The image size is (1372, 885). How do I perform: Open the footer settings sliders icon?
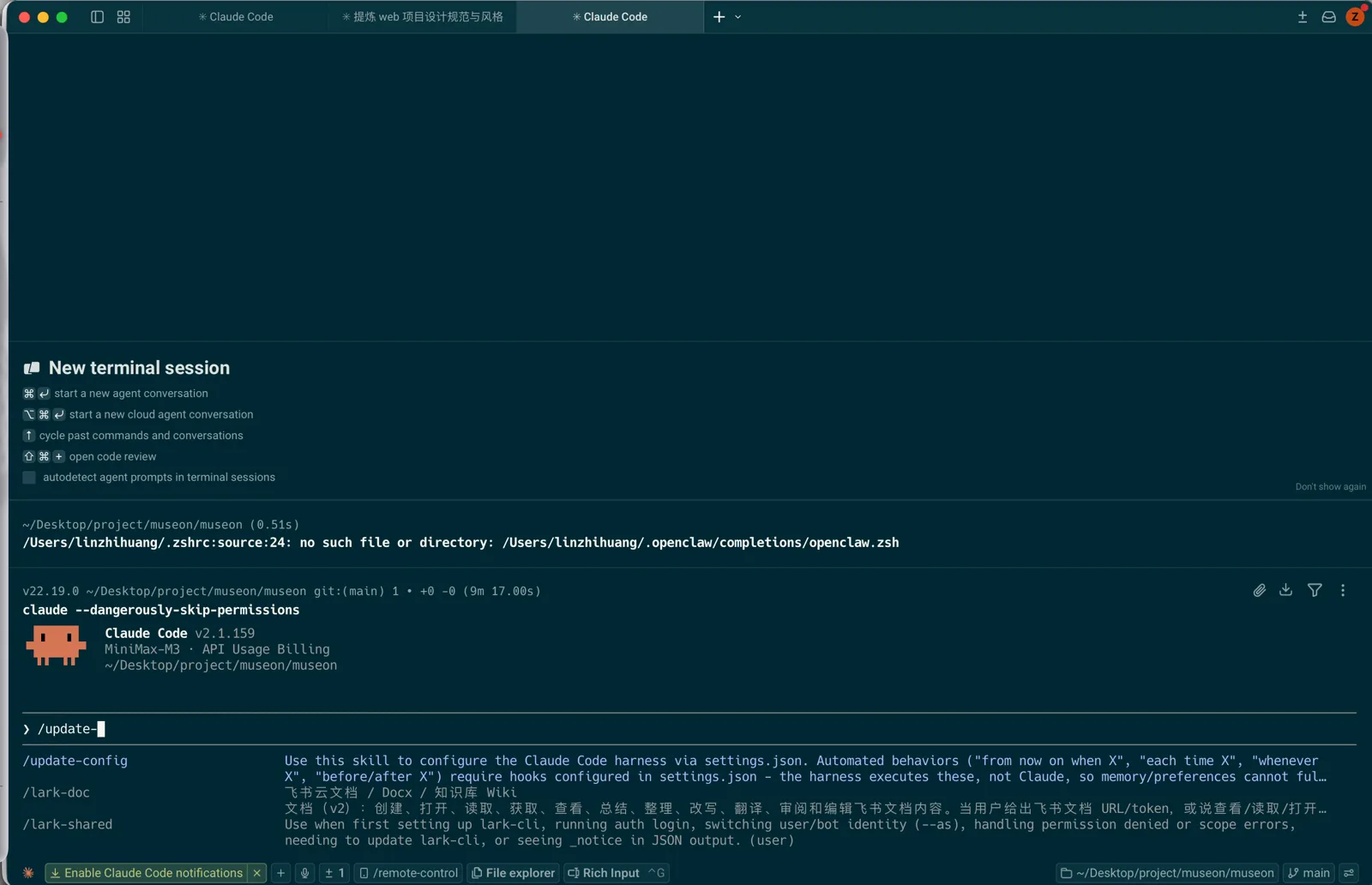(x=1349, y=873)
